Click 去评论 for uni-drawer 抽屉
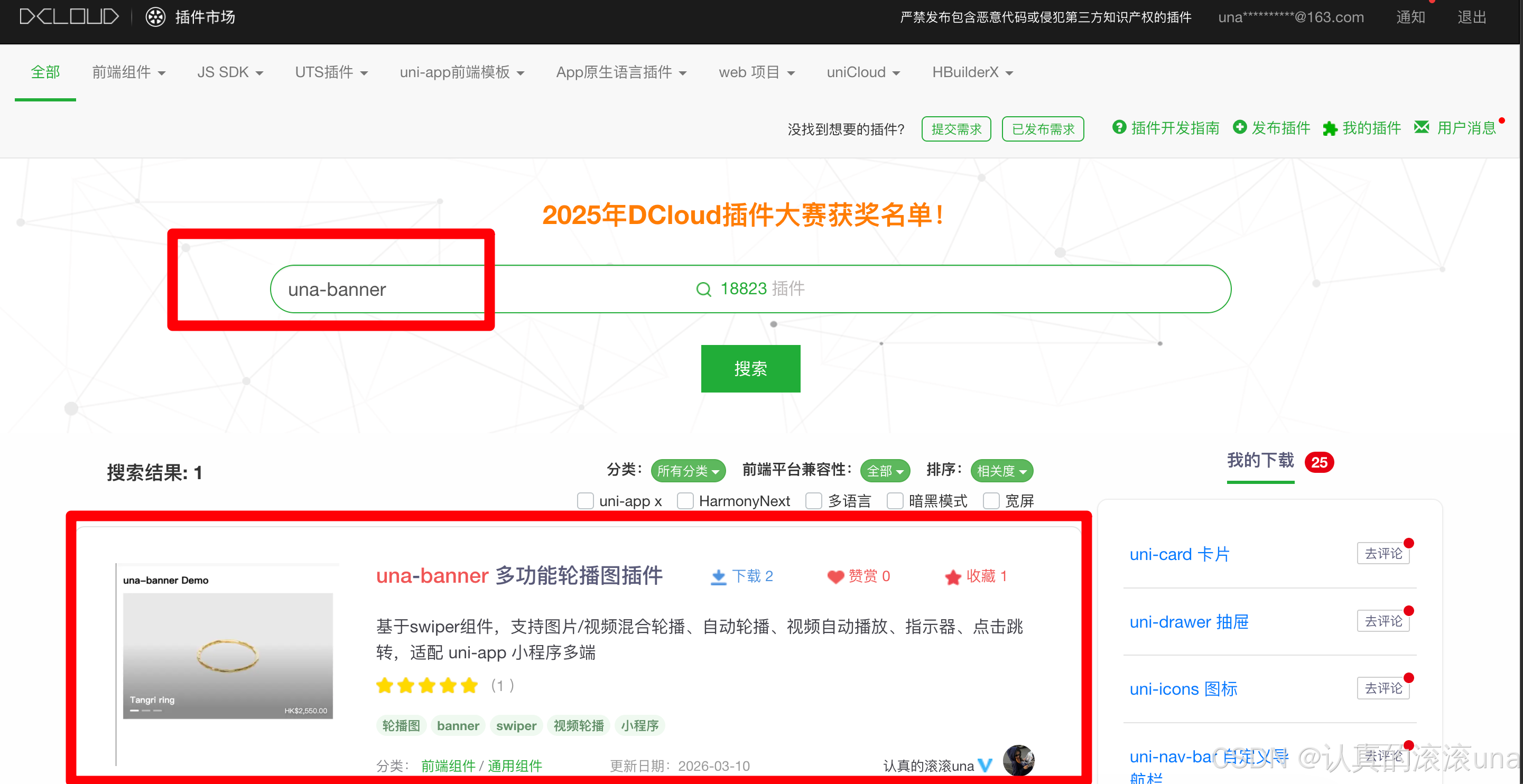1523x784 pixels. [x=1383, y=621]
